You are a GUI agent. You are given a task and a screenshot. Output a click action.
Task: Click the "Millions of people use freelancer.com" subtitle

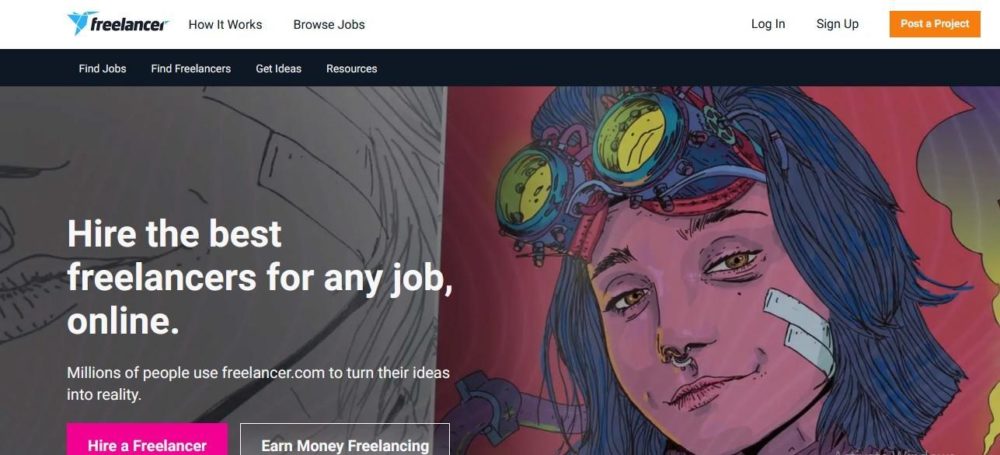point(258,384)
